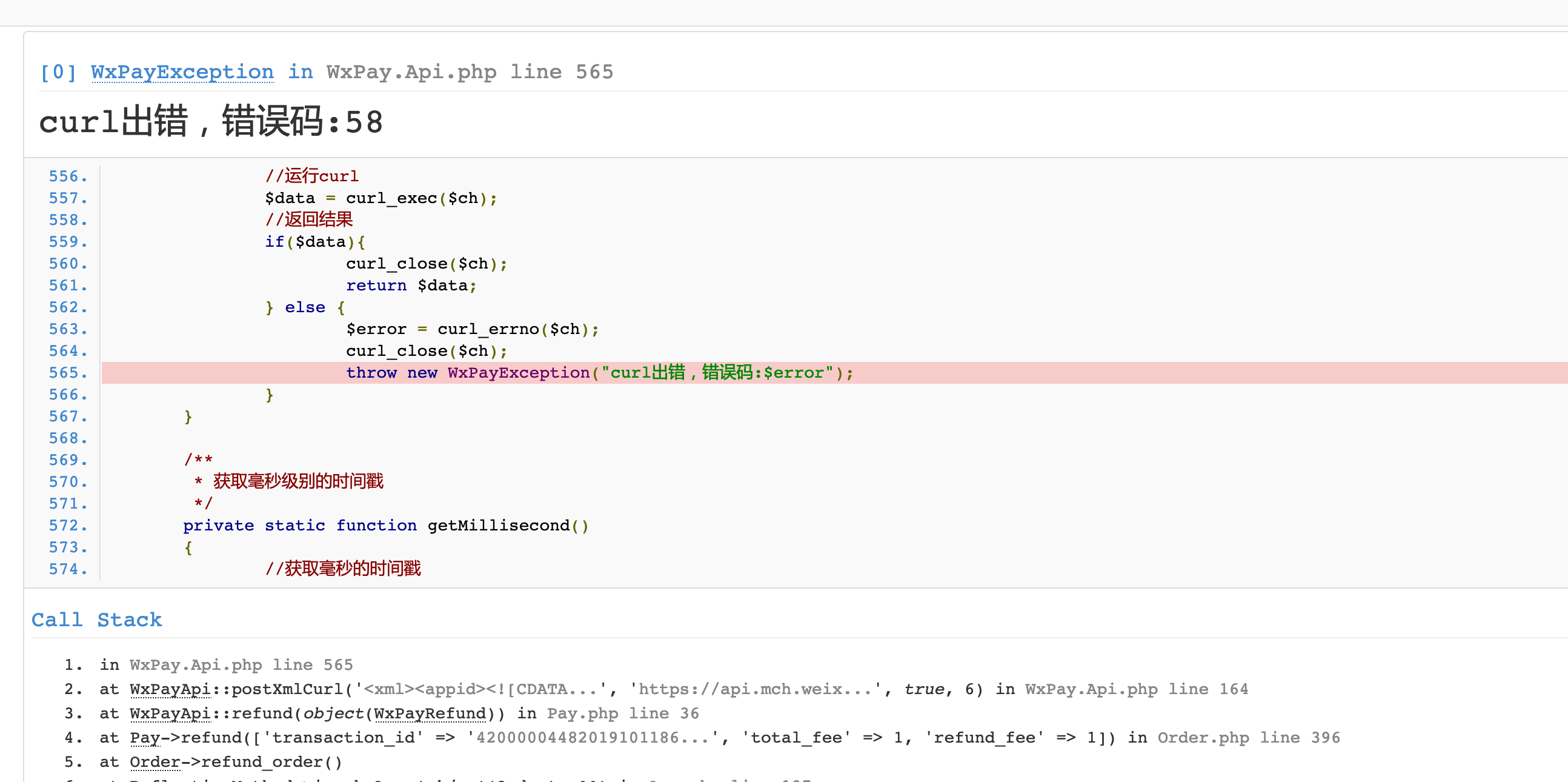Click call stack entry 1 'WxPay.Api.php line 565'
This screenshot has height=782, width=1568.
241,664
